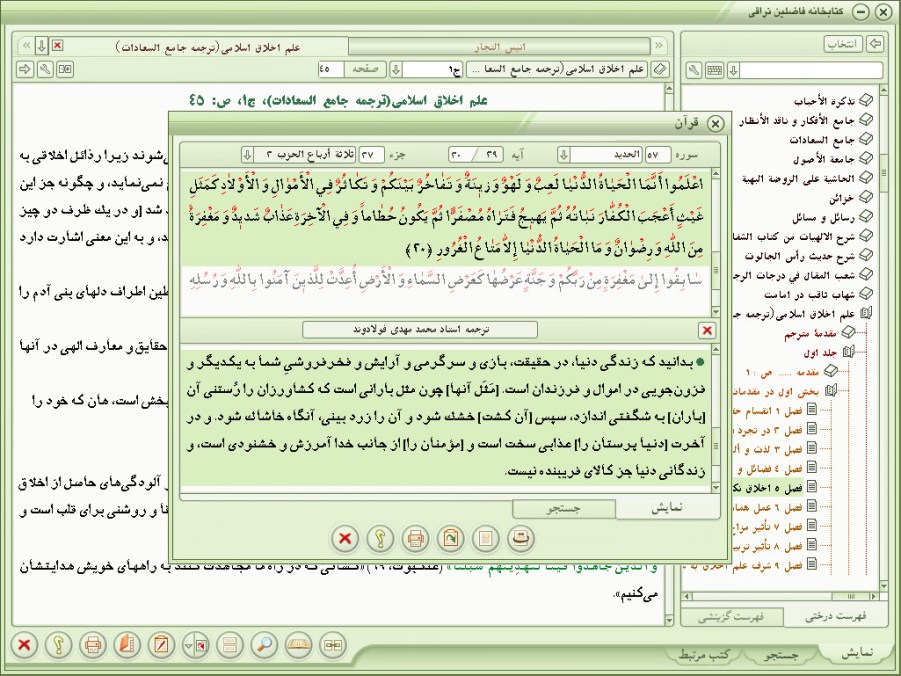Screen dimensions: 901x676
Task: Click the red exit icon in main bottom toolbar
Action: click(x=24, y=644)
